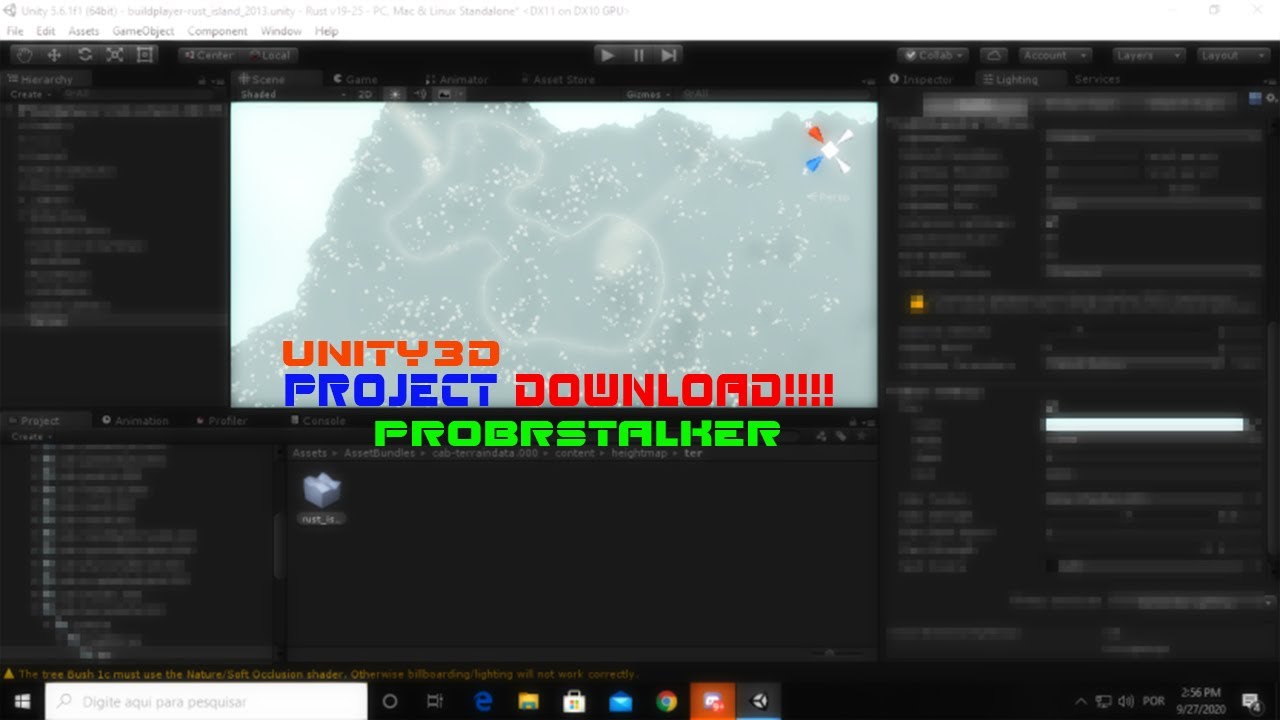The image size is (1280, 720).
Task: Click the scene orientation gizmo
Action: pos(829,150)
